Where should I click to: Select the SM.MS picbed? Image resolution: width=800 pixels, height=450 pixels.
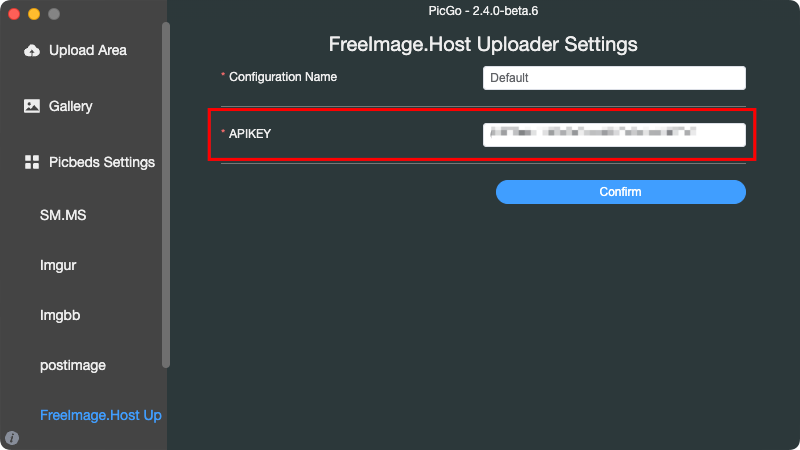point(63,215)
